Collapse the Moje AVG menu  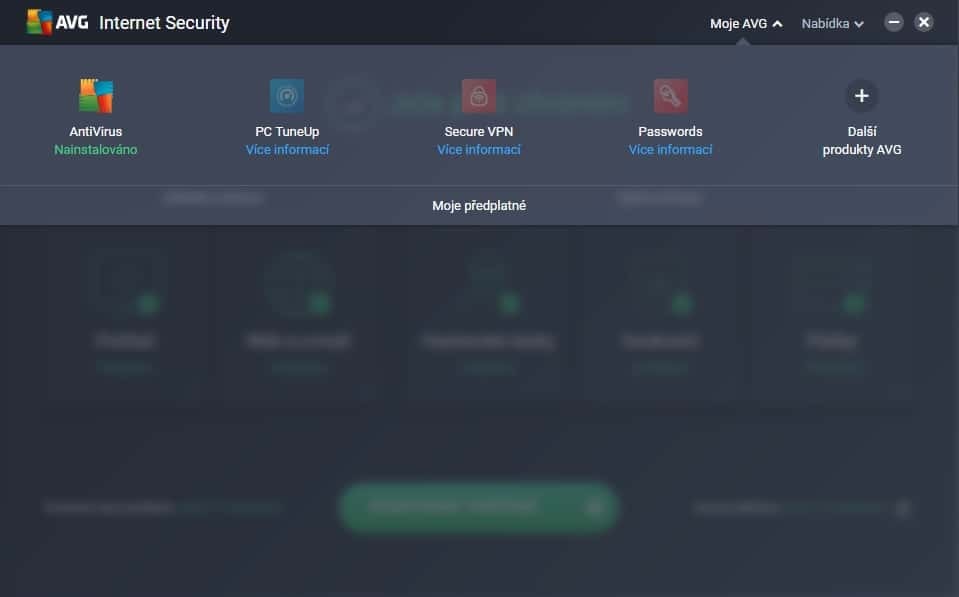[x=746, y=23]
